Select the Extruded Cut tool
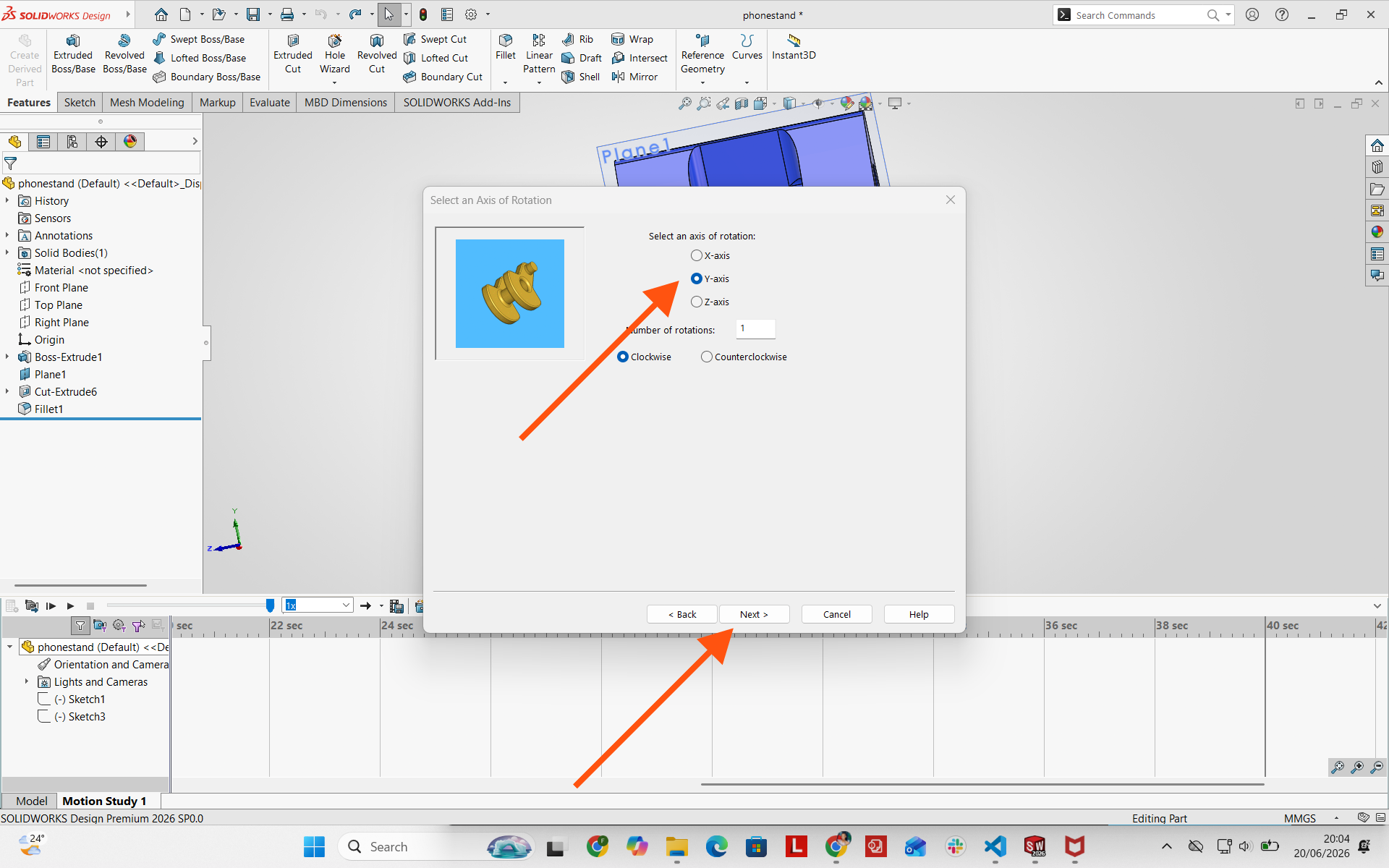Image resolution: width=1389 pixels, height=868 pixels. pos(293,54)
